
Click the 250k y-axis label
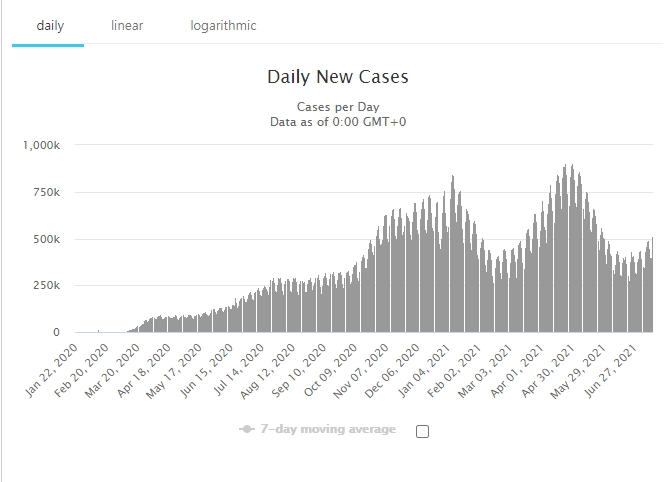tap(46, 286)
